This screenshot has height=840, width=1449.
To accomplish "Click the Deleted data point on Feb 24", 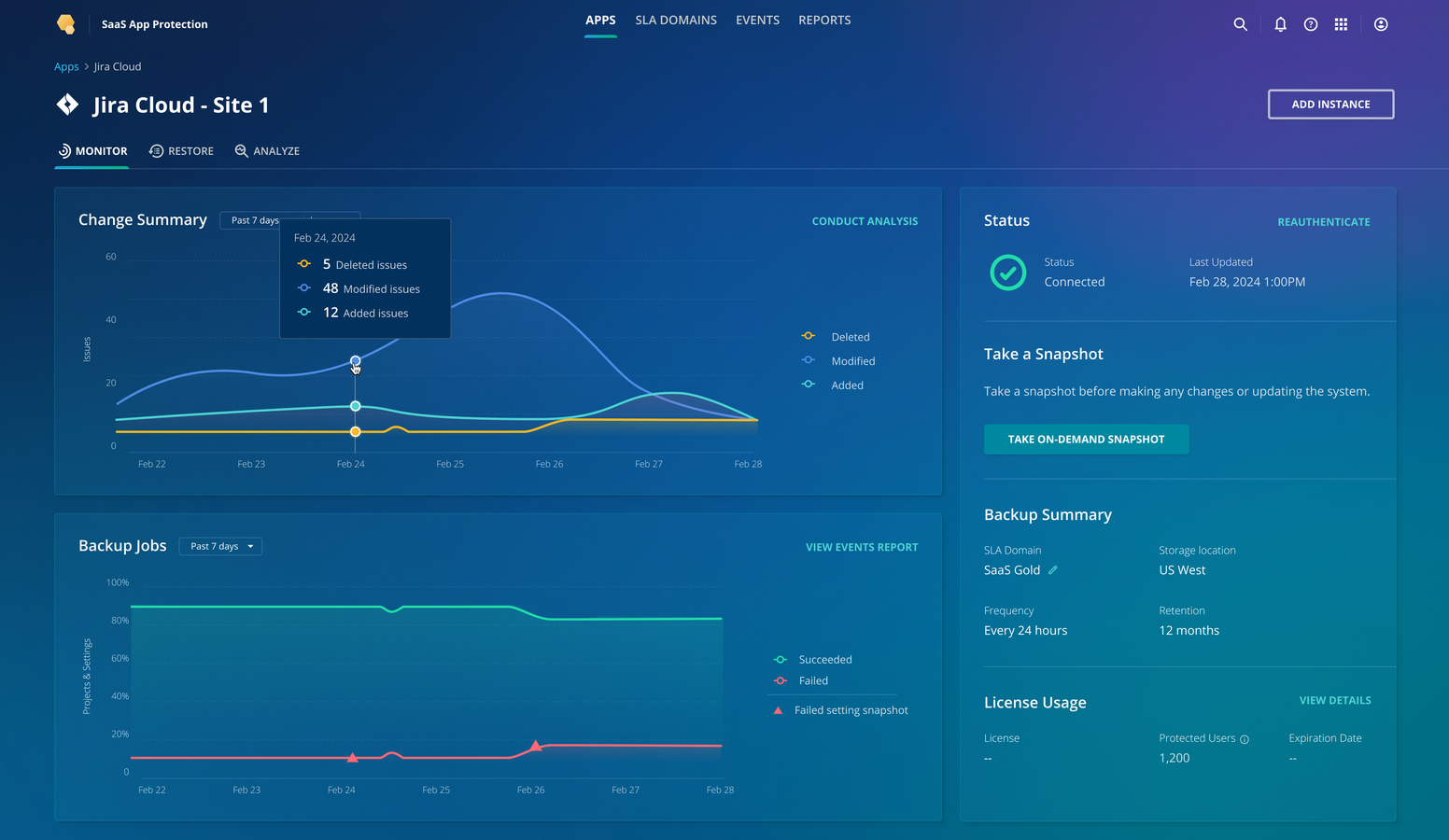I will [x=356, y=431].
